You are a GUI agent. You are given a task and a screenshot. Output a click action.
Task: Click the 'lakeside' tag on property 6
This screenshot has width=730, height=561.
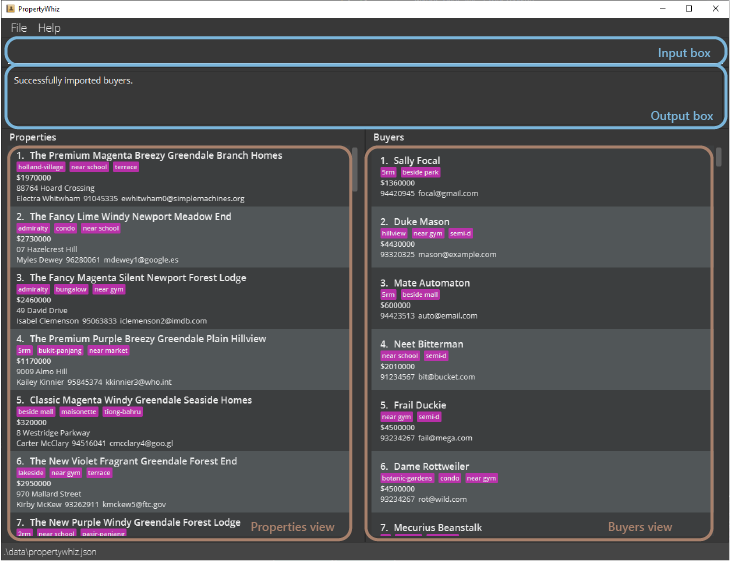coord(31,473)
